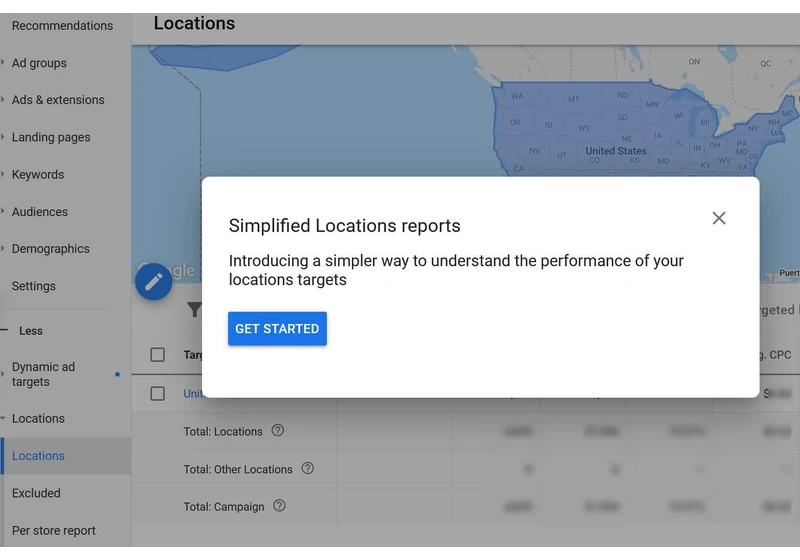
Task: Open Landing pages in the sidebar
Action: [51, 137]
